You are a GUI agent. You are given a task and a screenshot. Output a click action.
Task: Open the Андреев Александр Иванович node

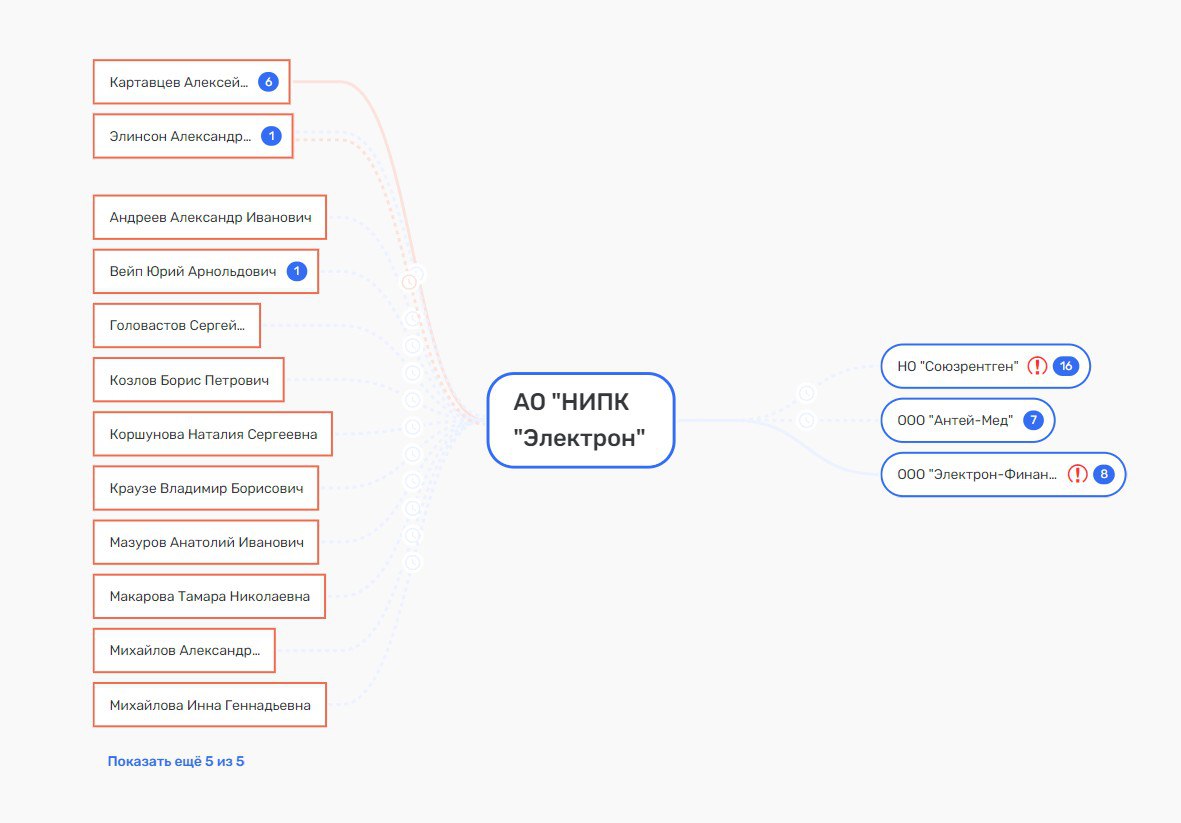pyautogui.click(x=210, y=217)
